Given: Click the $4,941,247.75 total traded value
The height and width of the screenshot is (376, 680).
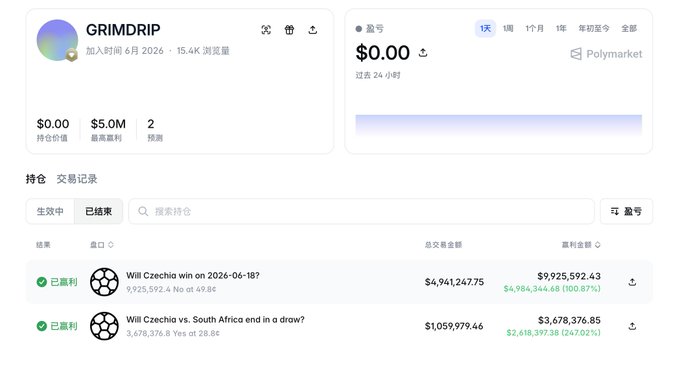Looking at the screenshot, I should tap(454, 282).
